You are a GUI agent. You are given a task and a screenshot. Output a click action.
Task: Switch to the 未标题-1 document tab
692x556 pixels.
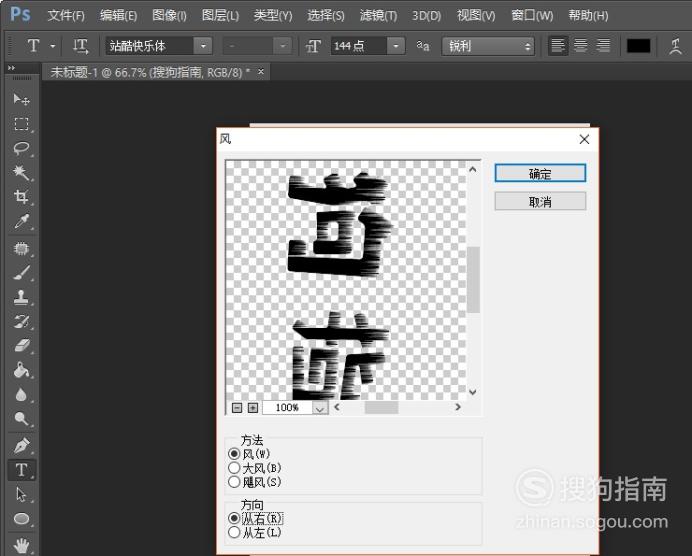150,72
